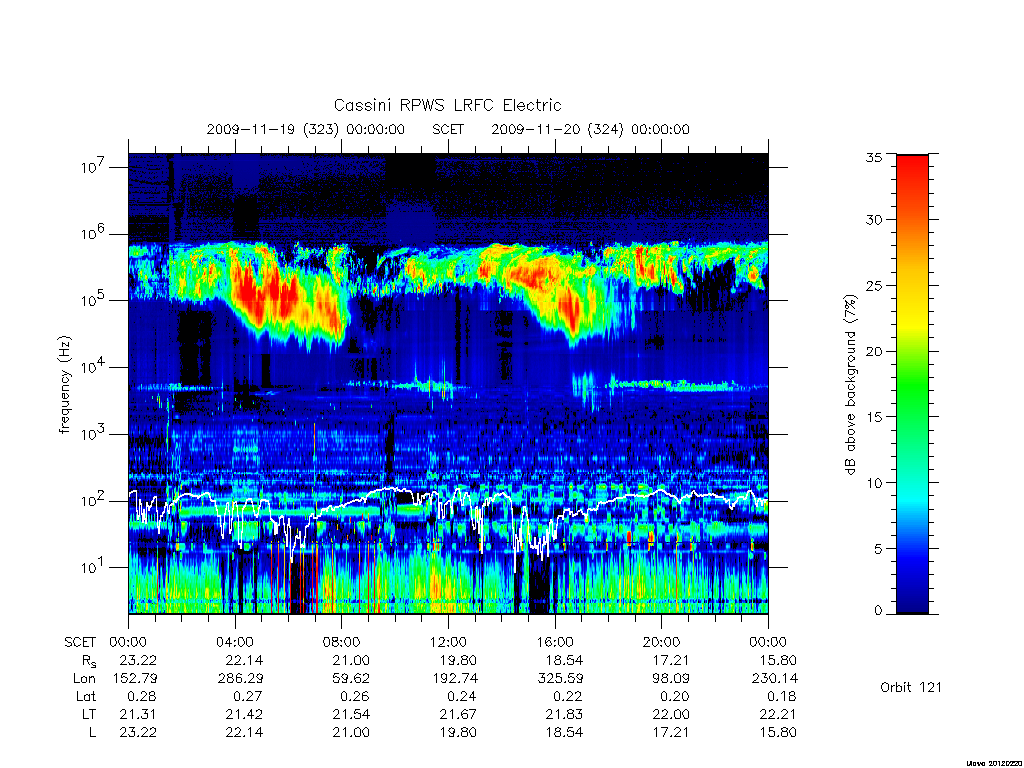1024x768 pixels.
Task: Click the colorbar tick label "10"
Action: point(873,483)
